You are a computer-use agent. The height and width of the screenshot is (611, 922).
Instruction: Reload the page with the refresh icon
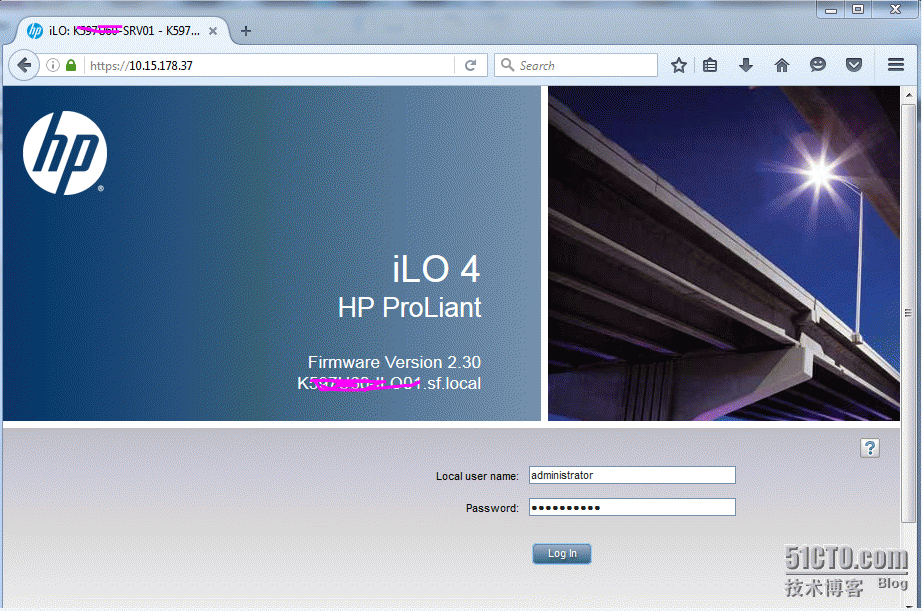point(470,65)
